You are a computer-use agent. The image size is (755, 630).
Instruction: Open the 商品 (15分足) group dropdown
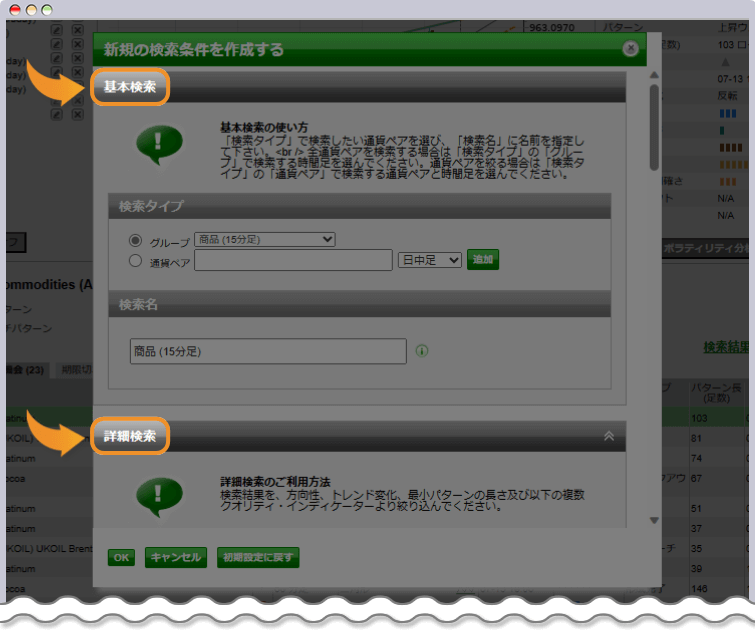pos(265,239)
